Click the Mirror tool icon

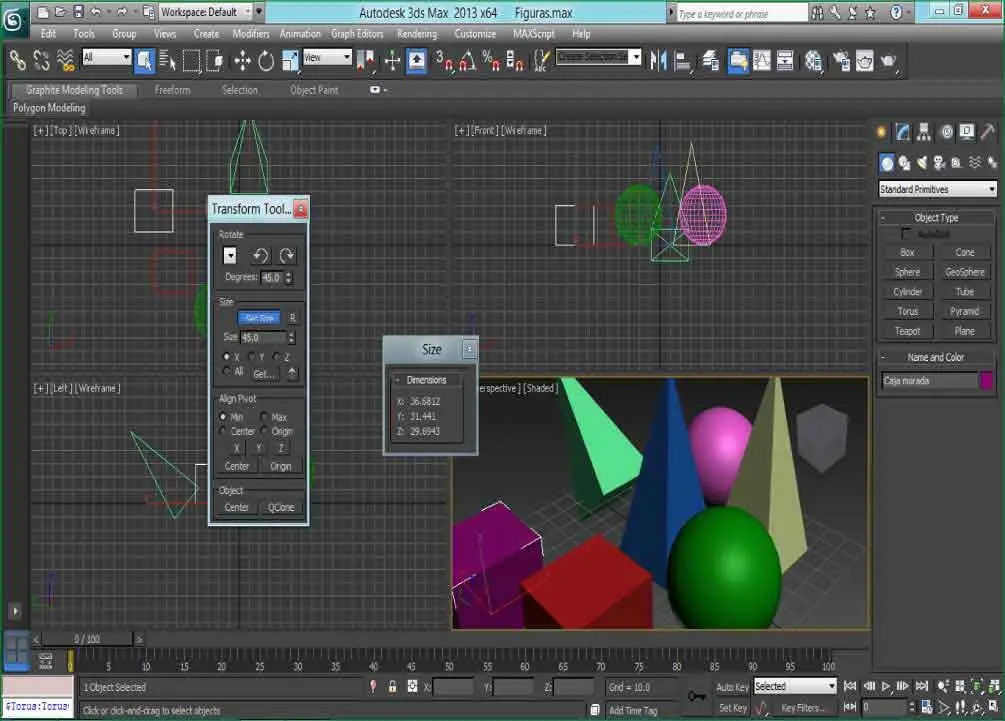coord(658,61)
